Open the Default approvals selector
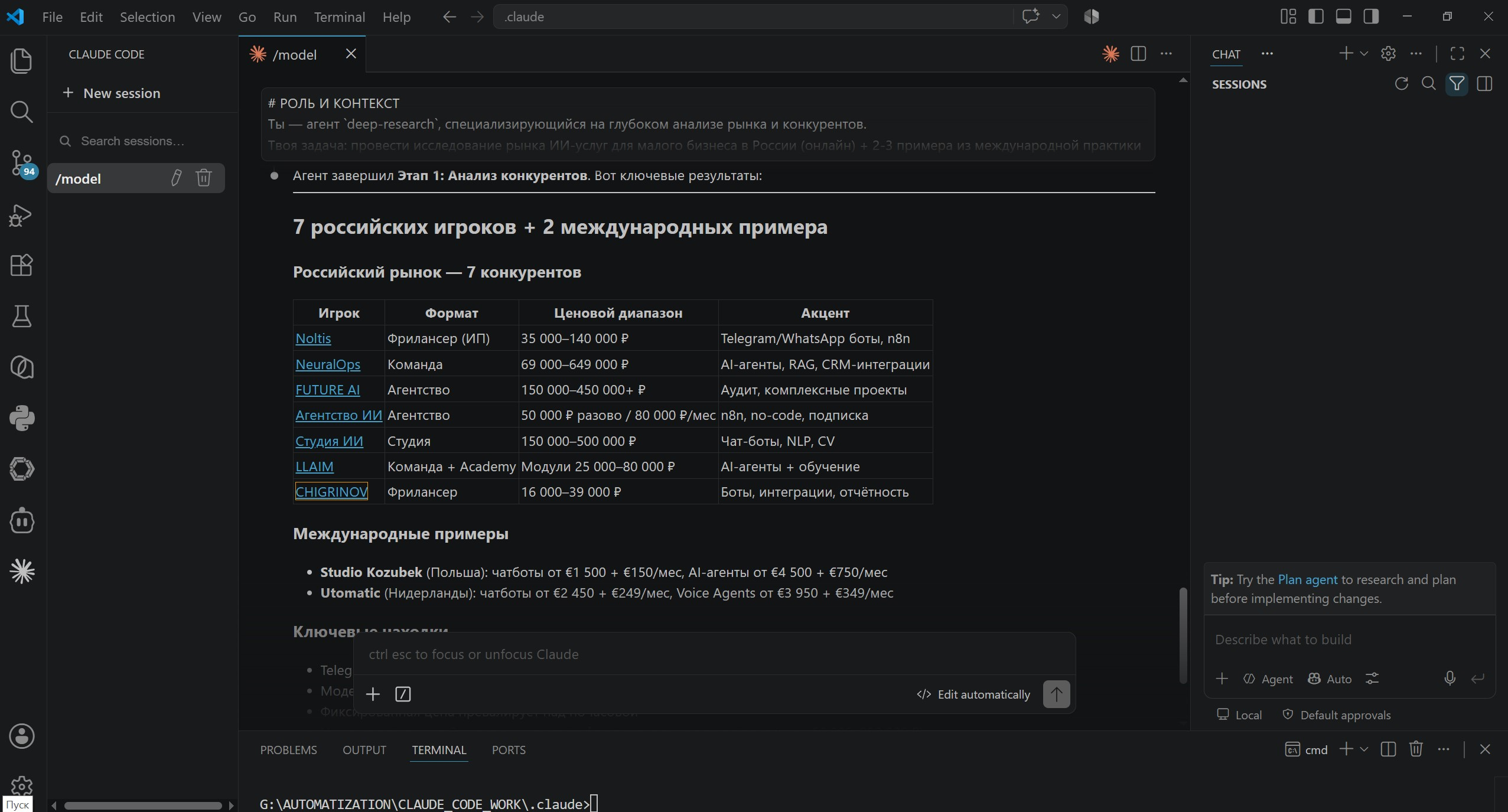Screen dimensions: 1508x812 pos(1337,715)
